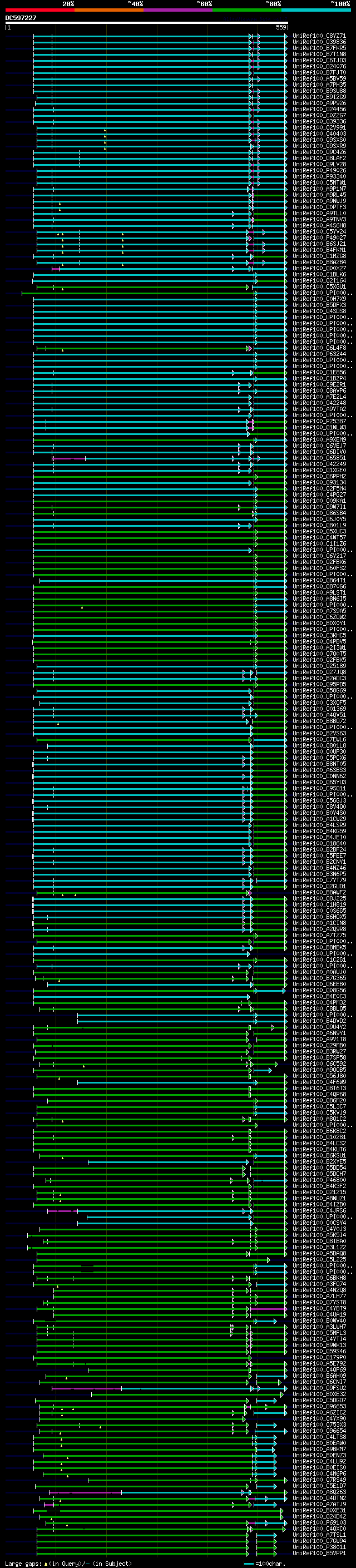
Task: Click the white query length bar
Action: [147, 22]
